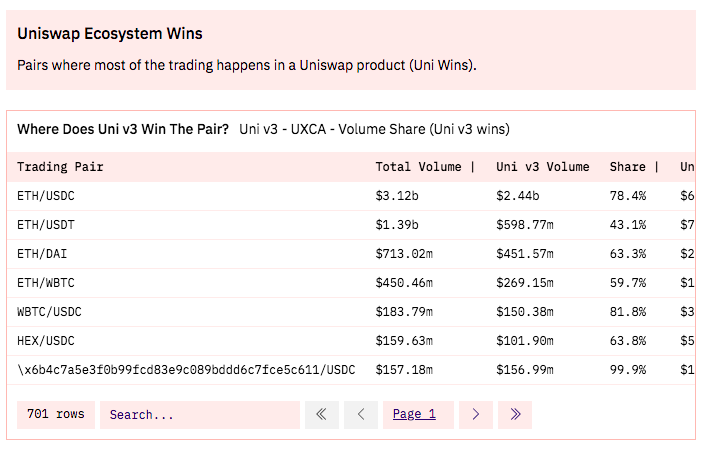707x450 pixels.
Task: Go to first page of results
Action: pos(321,414)
